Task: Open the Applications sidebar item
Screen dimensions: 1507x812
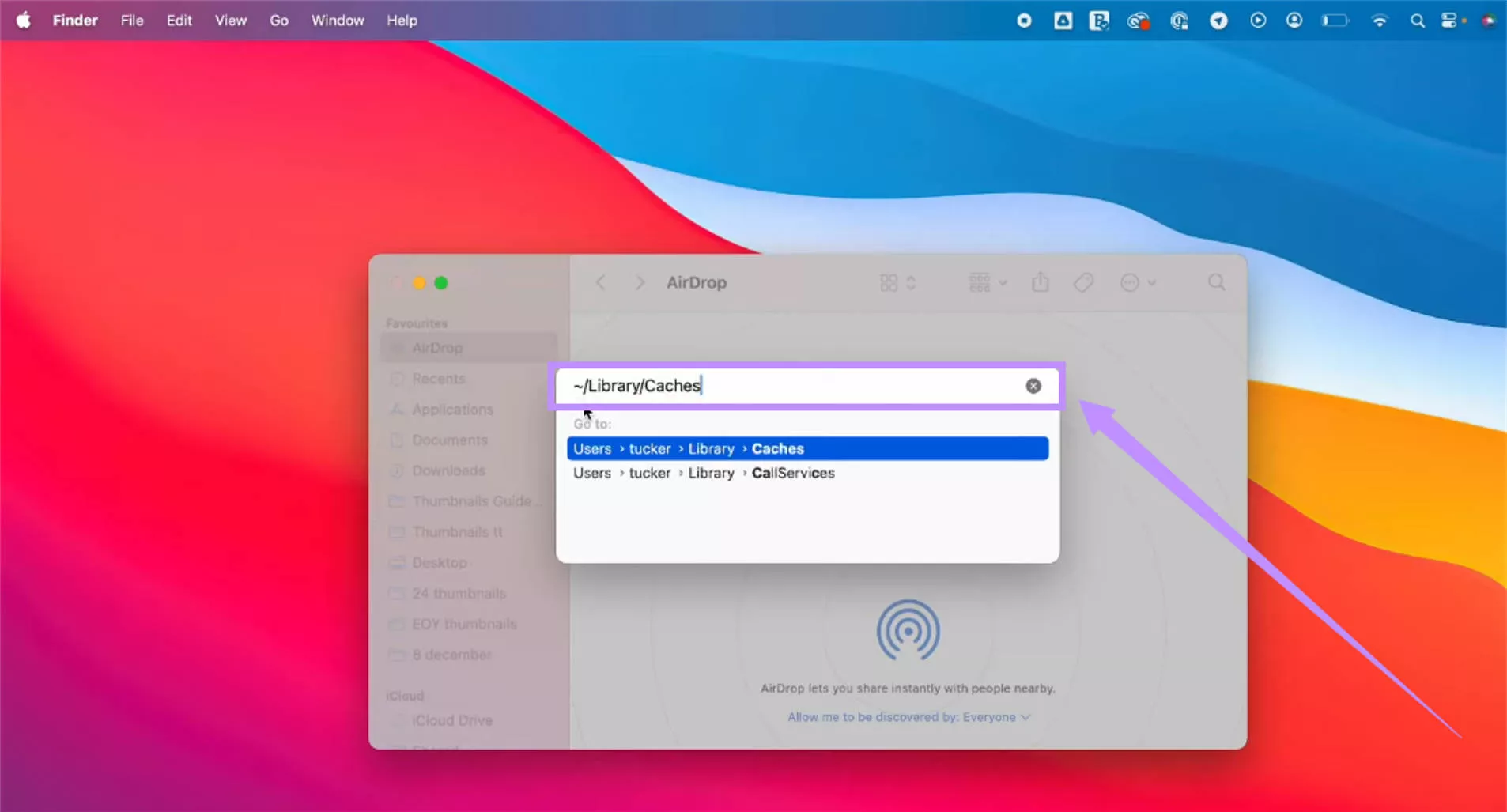Action: click(x=452, y=410)
